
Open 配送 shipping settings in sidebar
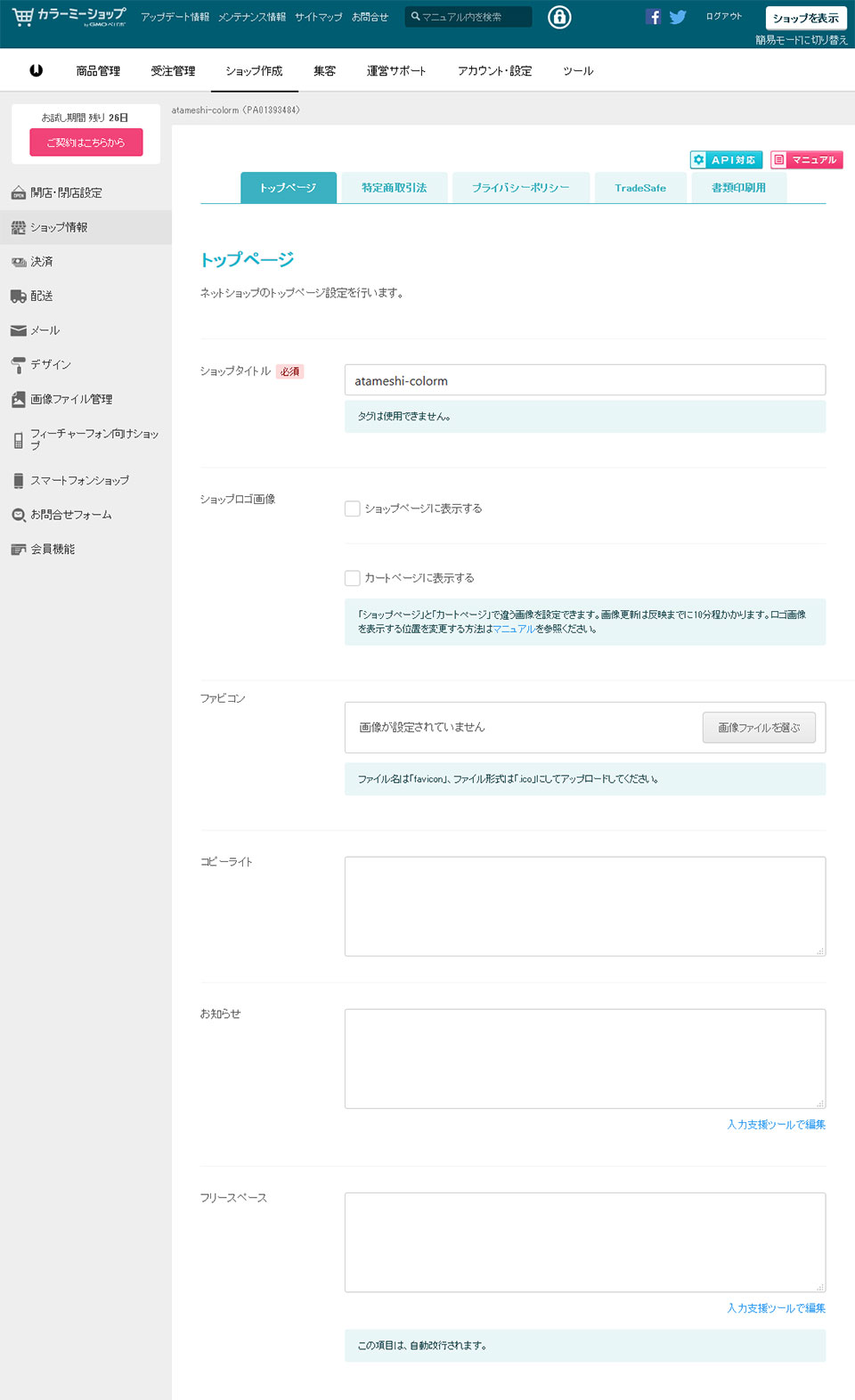tap(42, 296)
